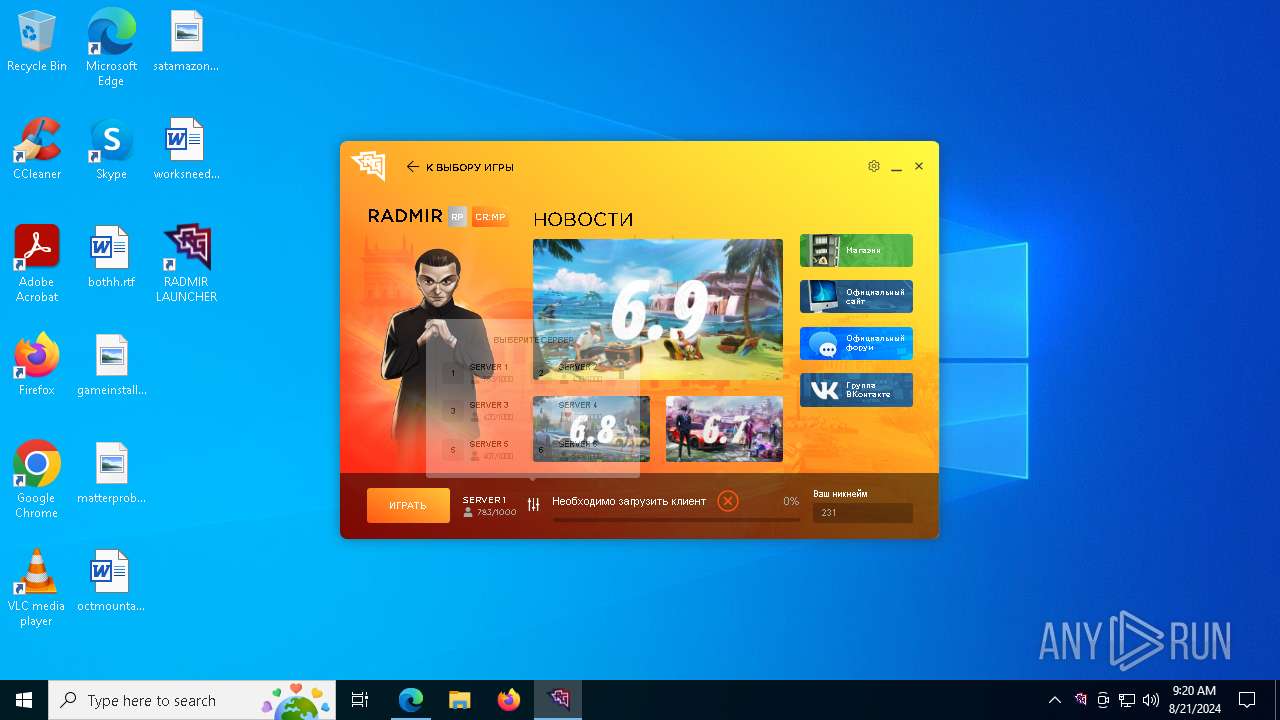1280x720 pixels.
Task: Cancel the client download with the X icon
Action: pos(728,501)
